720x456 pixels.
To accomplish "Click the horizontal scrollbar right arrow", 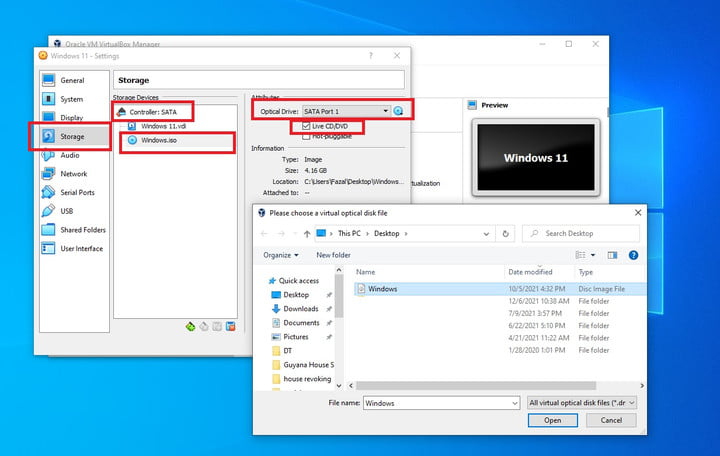I will 642,386.
